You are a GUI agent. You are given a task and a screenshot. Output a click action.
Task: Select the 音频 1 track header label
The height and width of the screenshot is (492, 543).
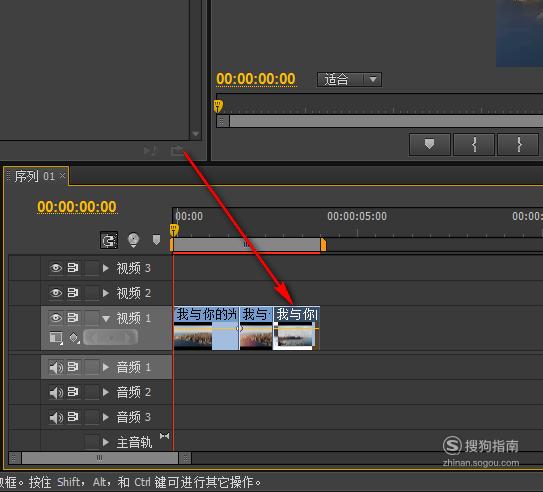coord(134,367)
